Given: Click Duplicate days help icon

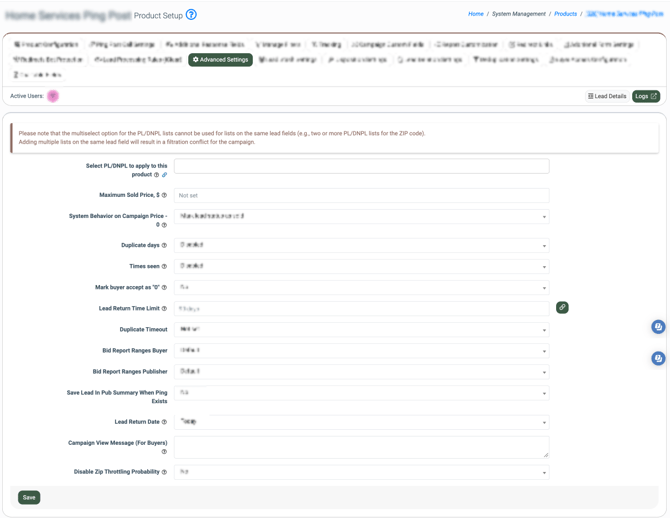Looking at the screenshot, I should click(164, 245).
